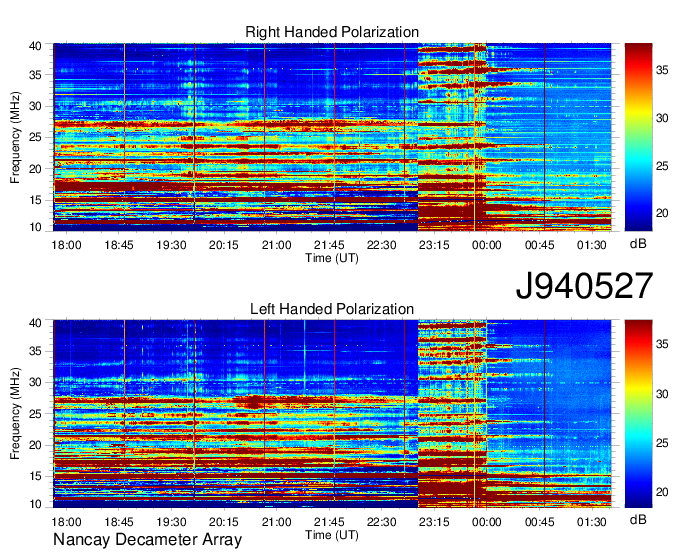The height and width of the screenshot is (552, 680).
Task: Click the Time (UT) label under Right Handed plot
Action: click(332, 258)
